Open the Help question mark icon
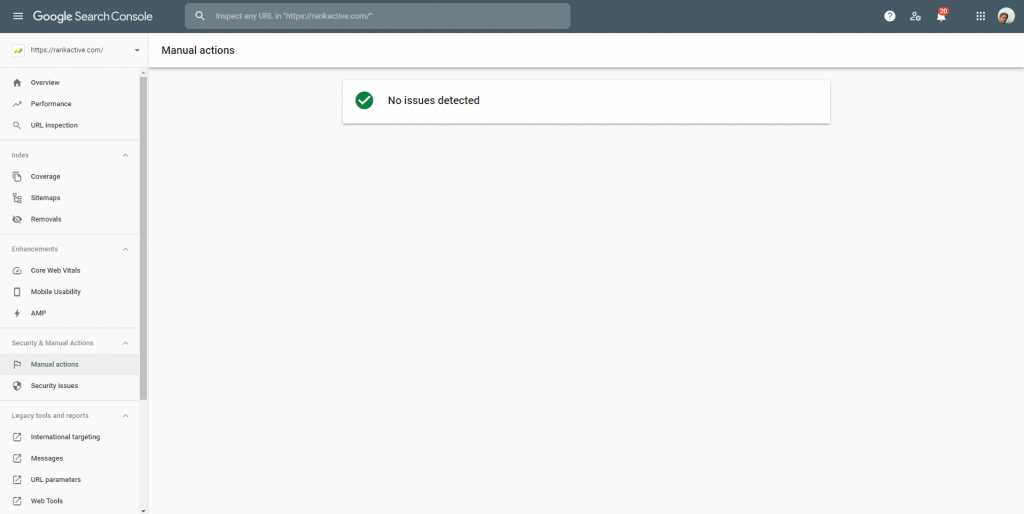 (889, 16)
